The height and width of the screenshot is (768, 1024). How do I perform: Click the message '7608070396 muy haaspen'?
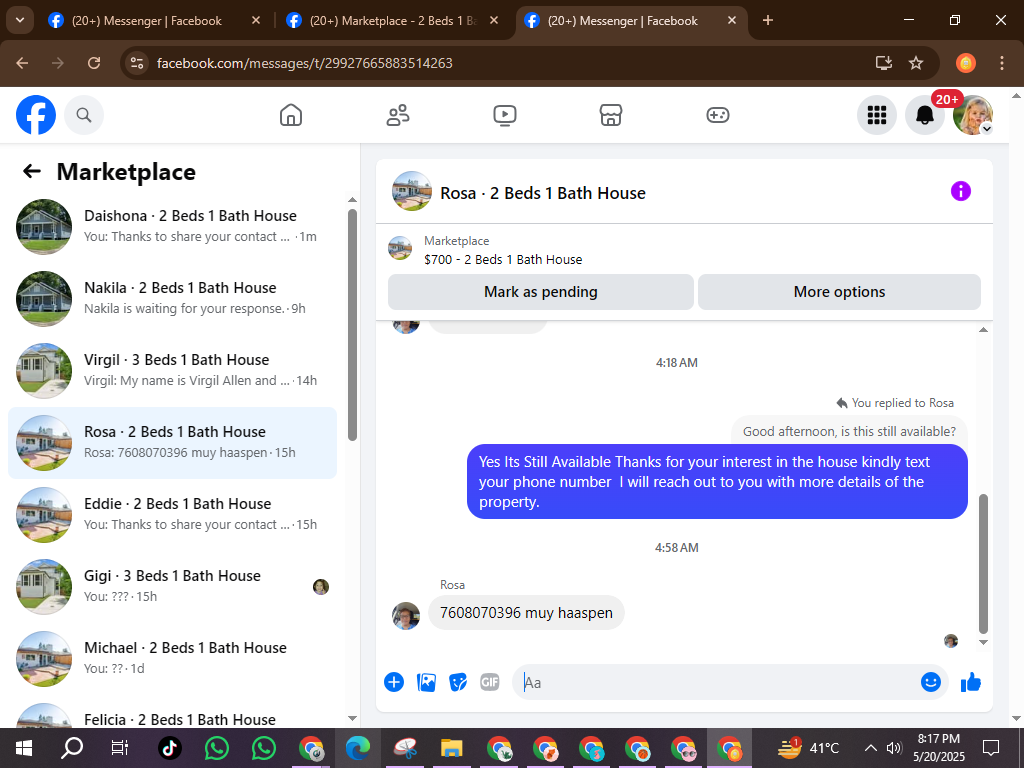point(526,613)
